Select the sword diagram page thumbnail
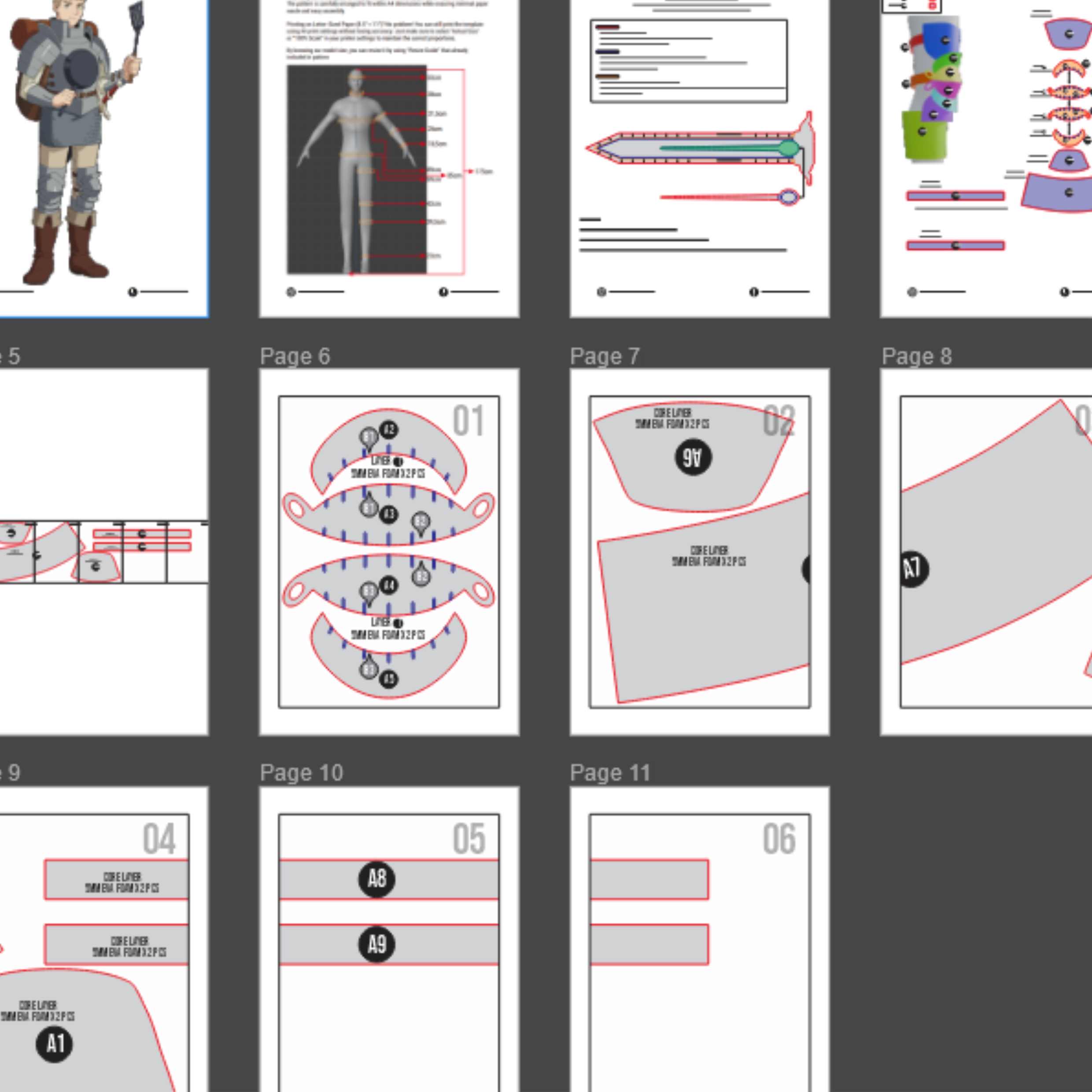Screen dimensions: 1092x1092 699,158
